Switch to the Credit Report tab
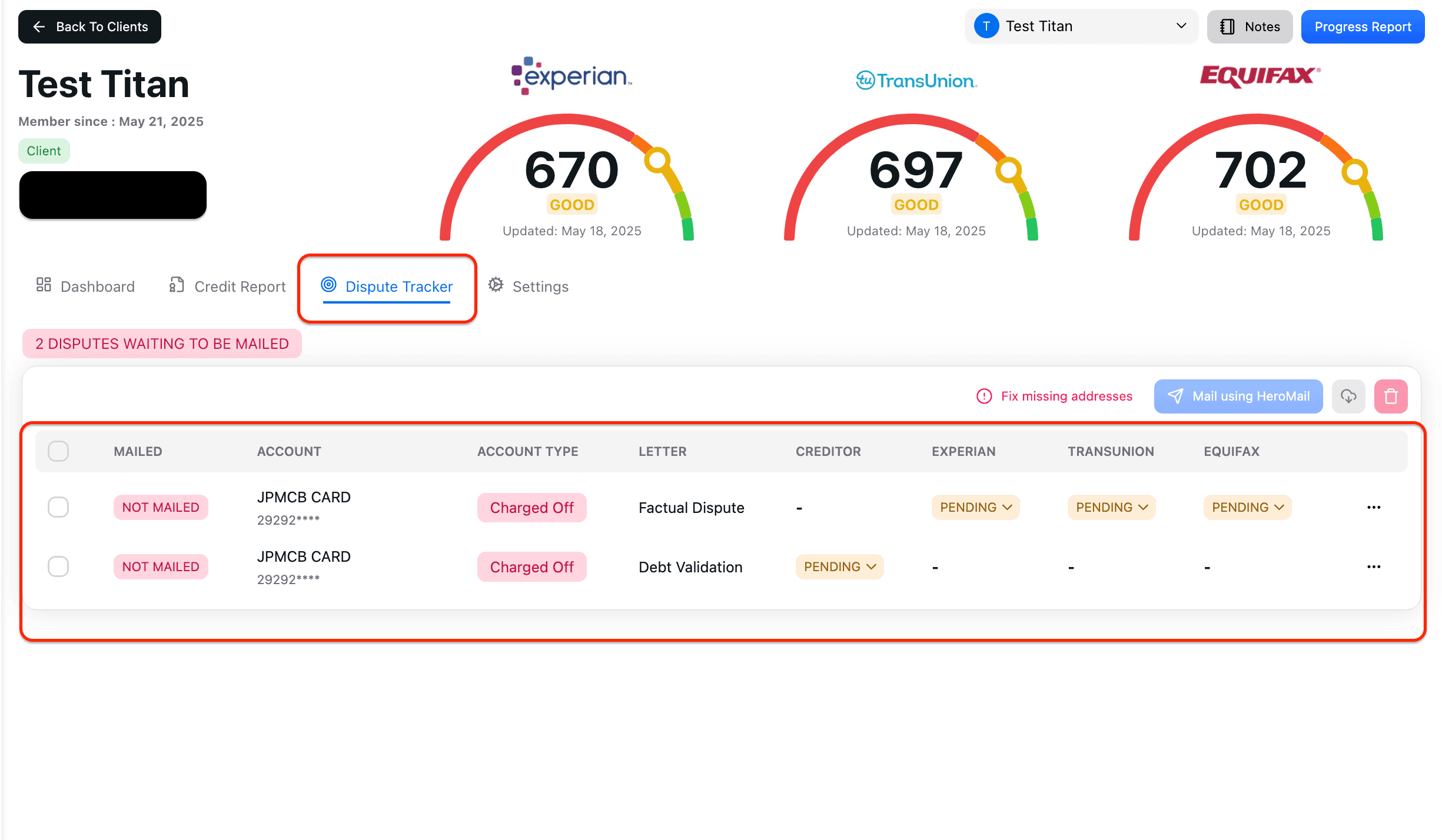The width and height of the screenshot is (1442, 840). point(227,286)
